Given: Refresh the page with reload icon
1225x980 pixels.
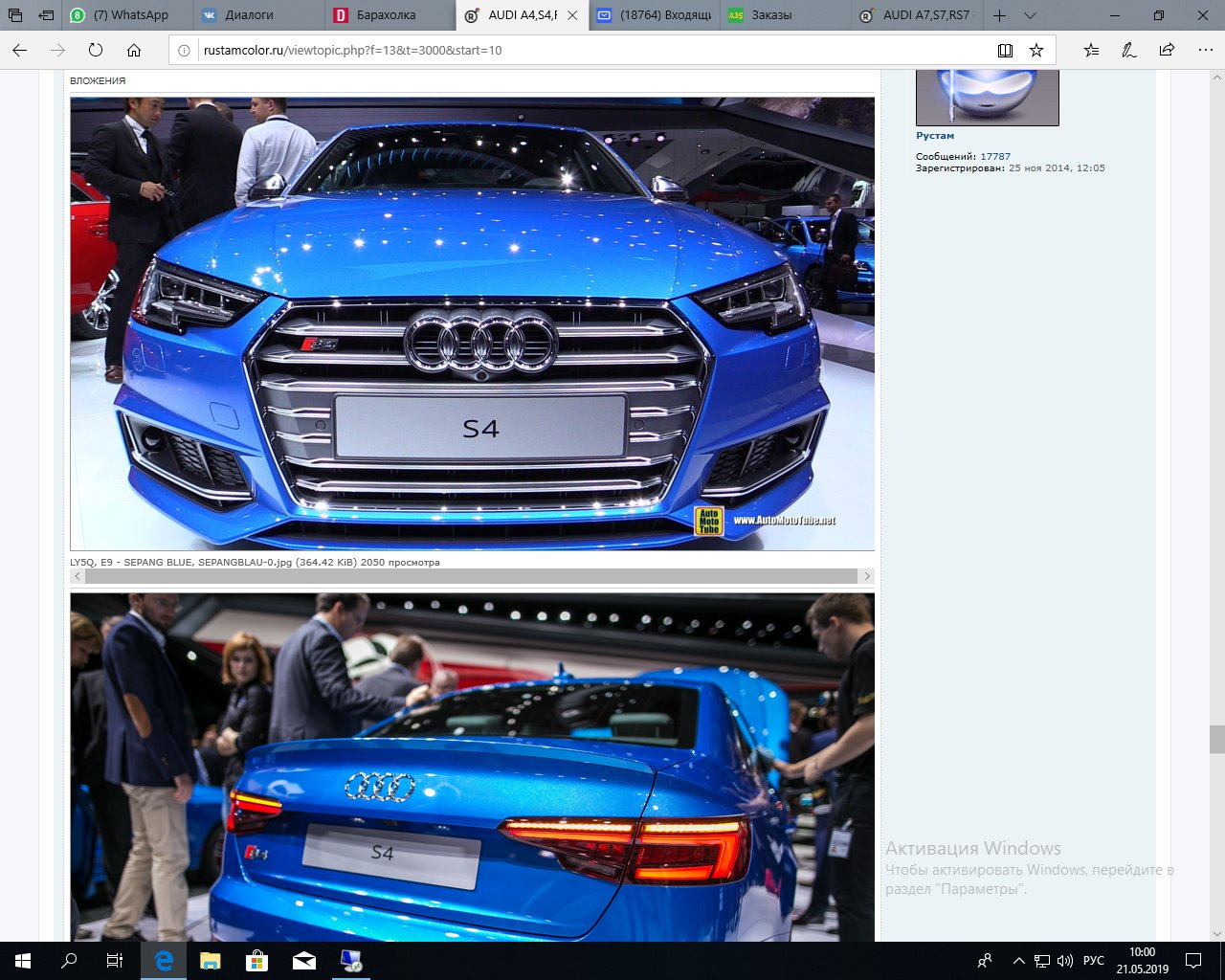Looking at the screenshot, I should click(96, 51).
